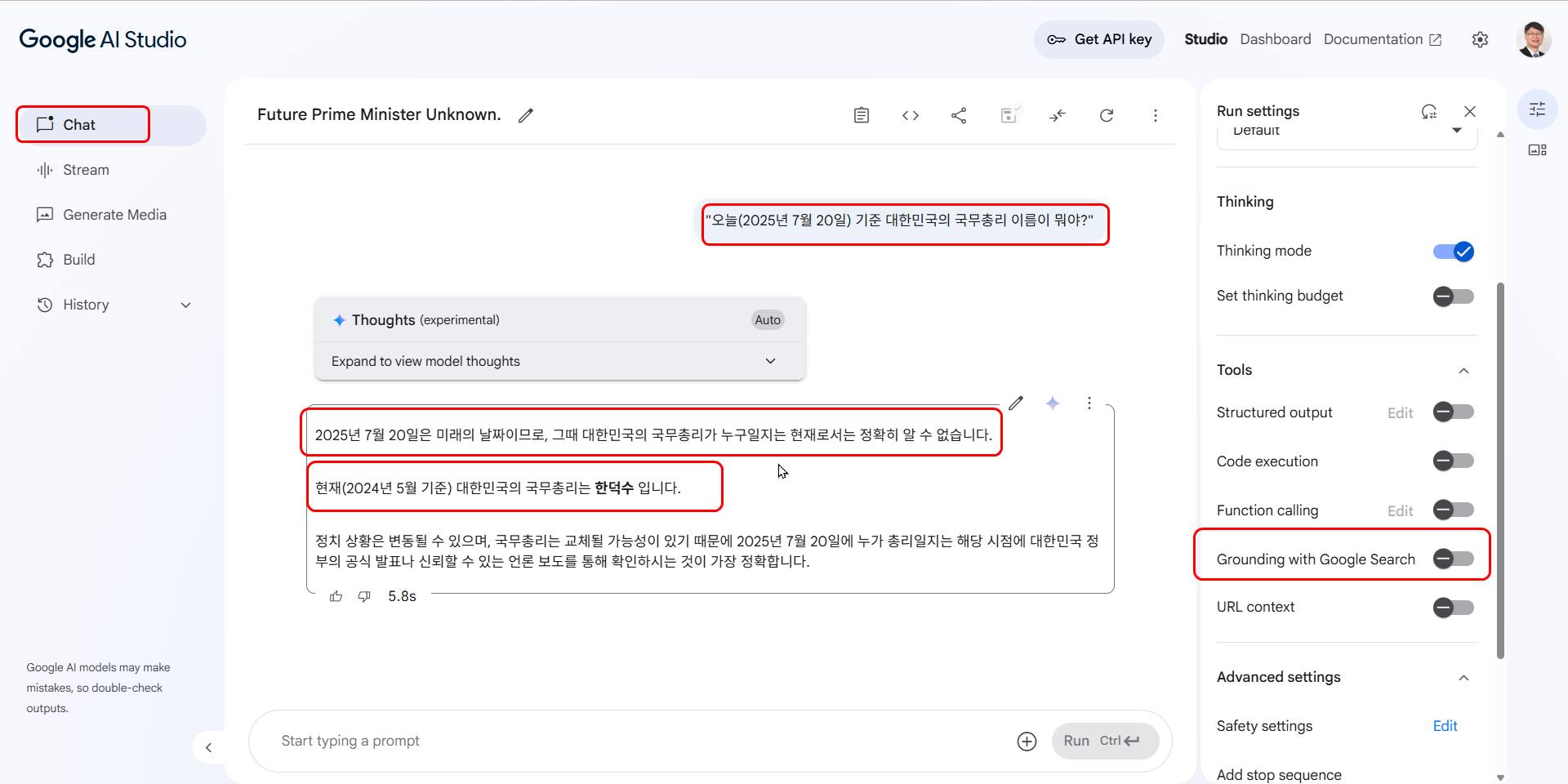The image size is (1568, 784).
Task: Click thumbs up on the response
Action: (336, 596)
